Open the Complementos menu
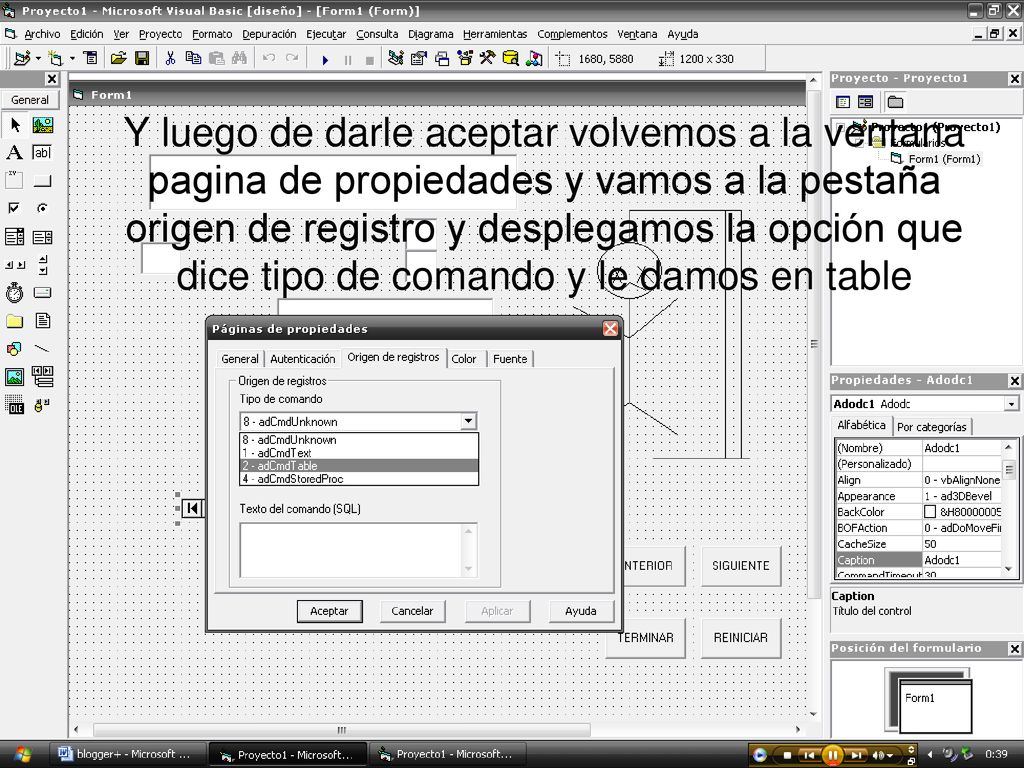 click(572, 34)
